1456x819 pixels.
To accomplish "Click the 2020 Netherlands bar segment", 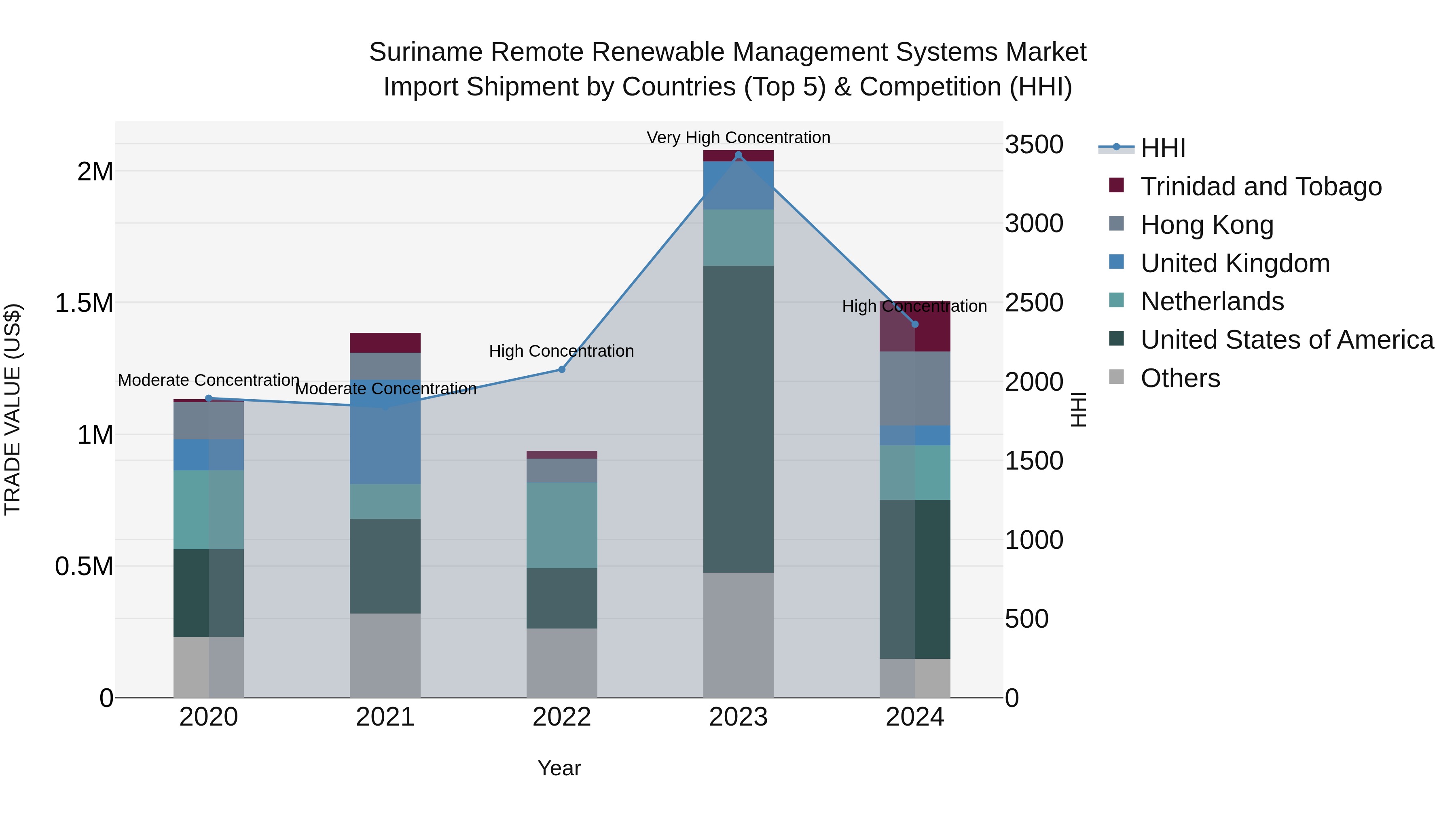I will coord(209,510).
